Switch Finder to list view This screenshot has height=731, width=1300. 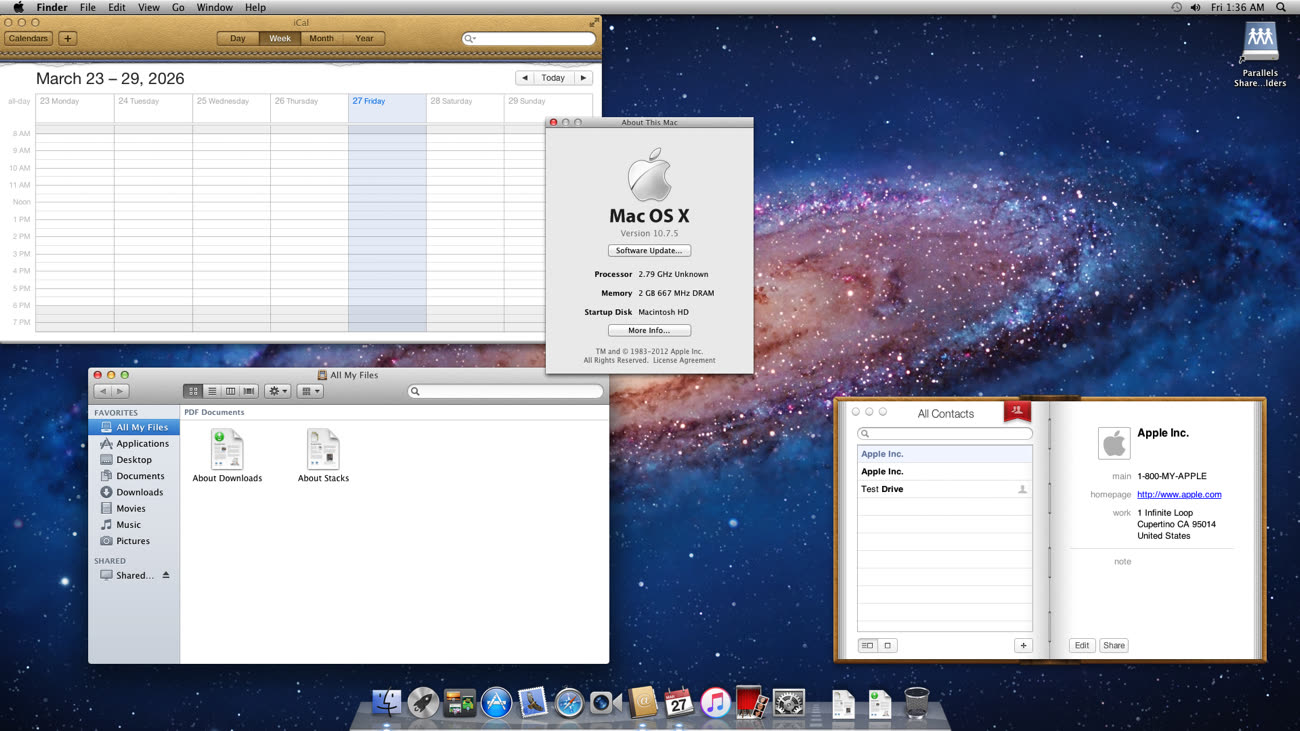coord(212,391)
